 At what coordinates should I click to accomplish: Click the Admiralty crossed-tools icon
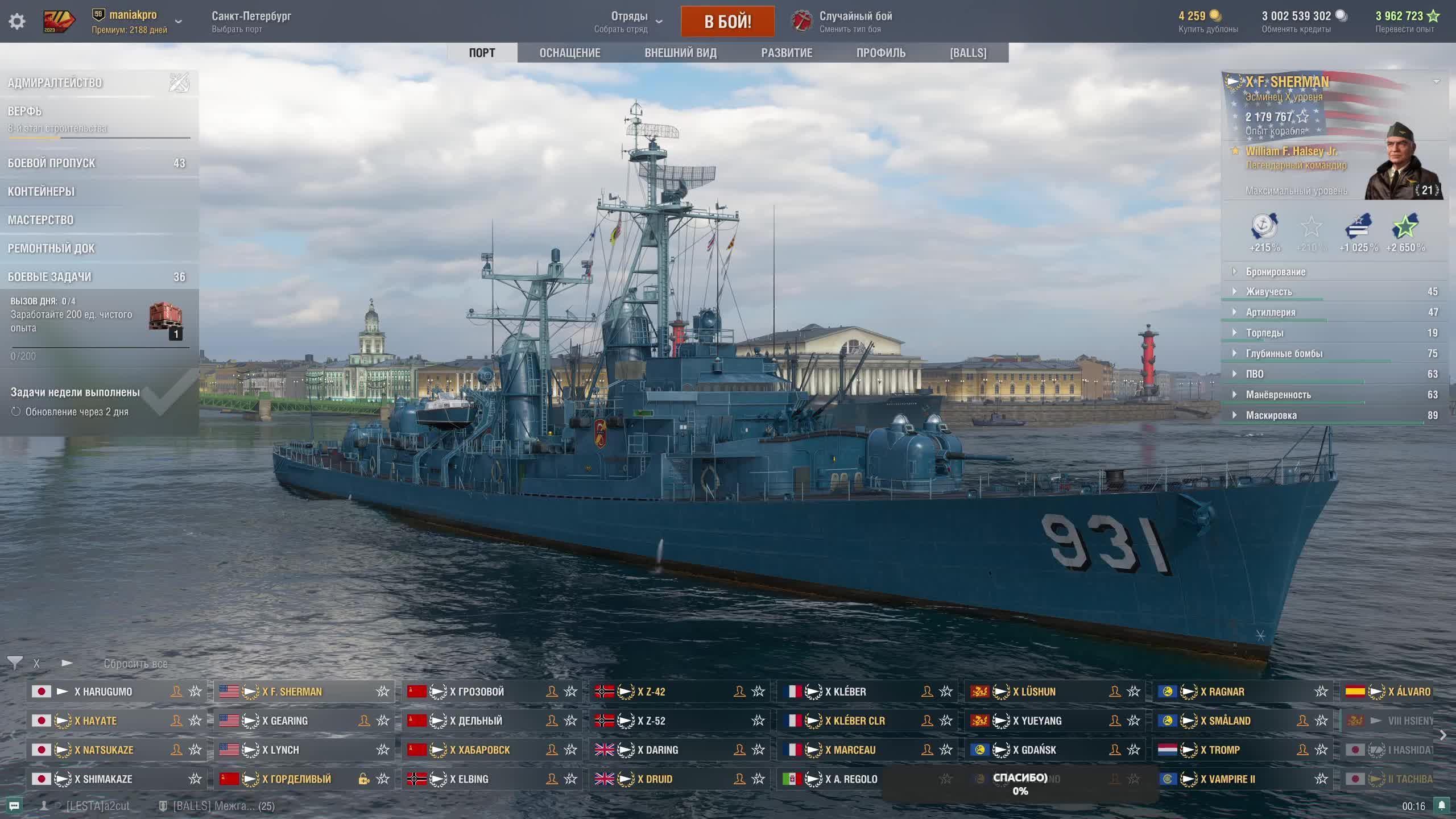(x=179, y=83)
